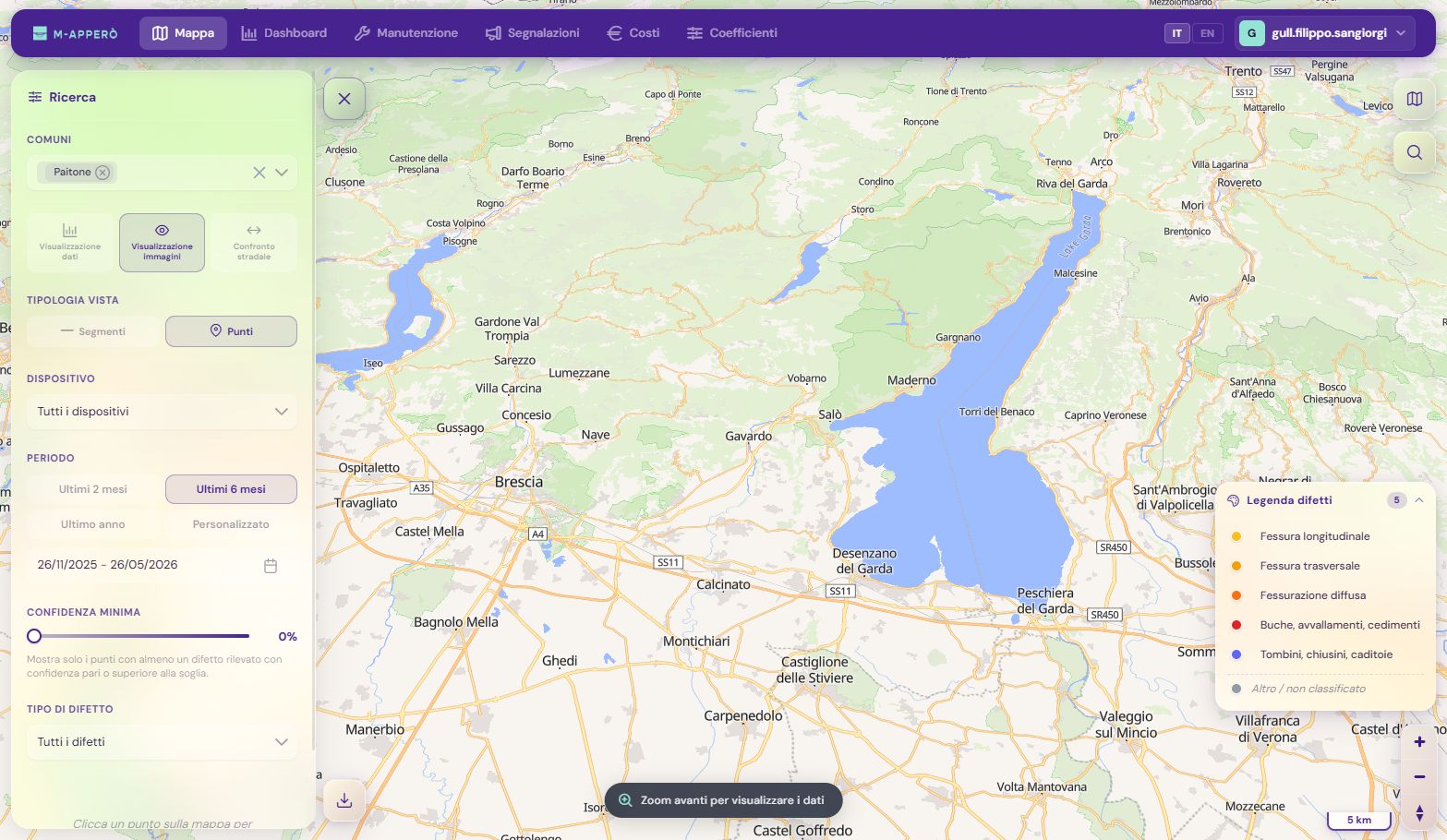Click the Montichiari town label

tap(696, 642)
